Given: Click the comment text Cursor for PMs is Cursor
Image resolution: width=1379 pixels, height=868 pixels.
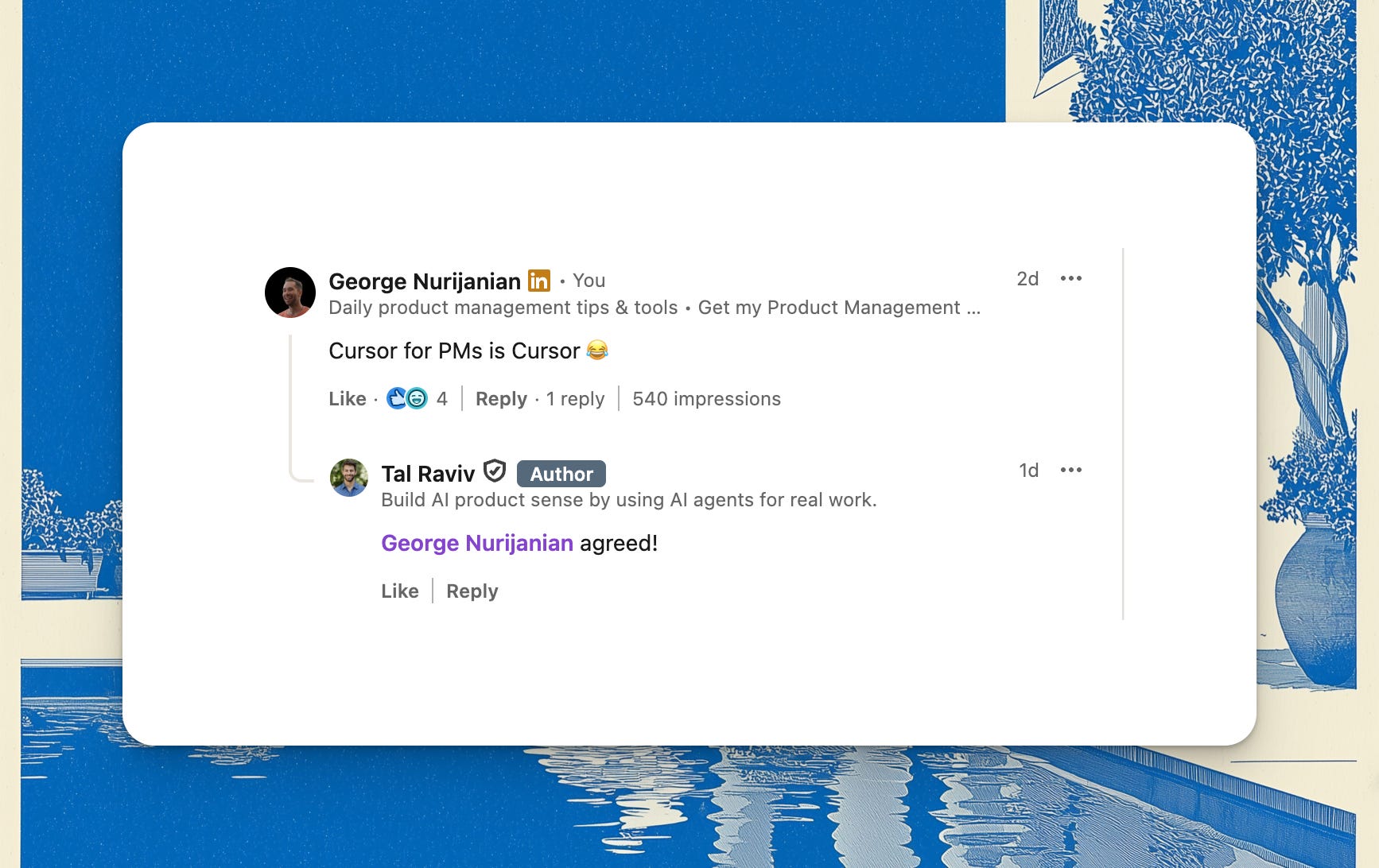Looking at the screenshot, I should [x=468, y=351].
